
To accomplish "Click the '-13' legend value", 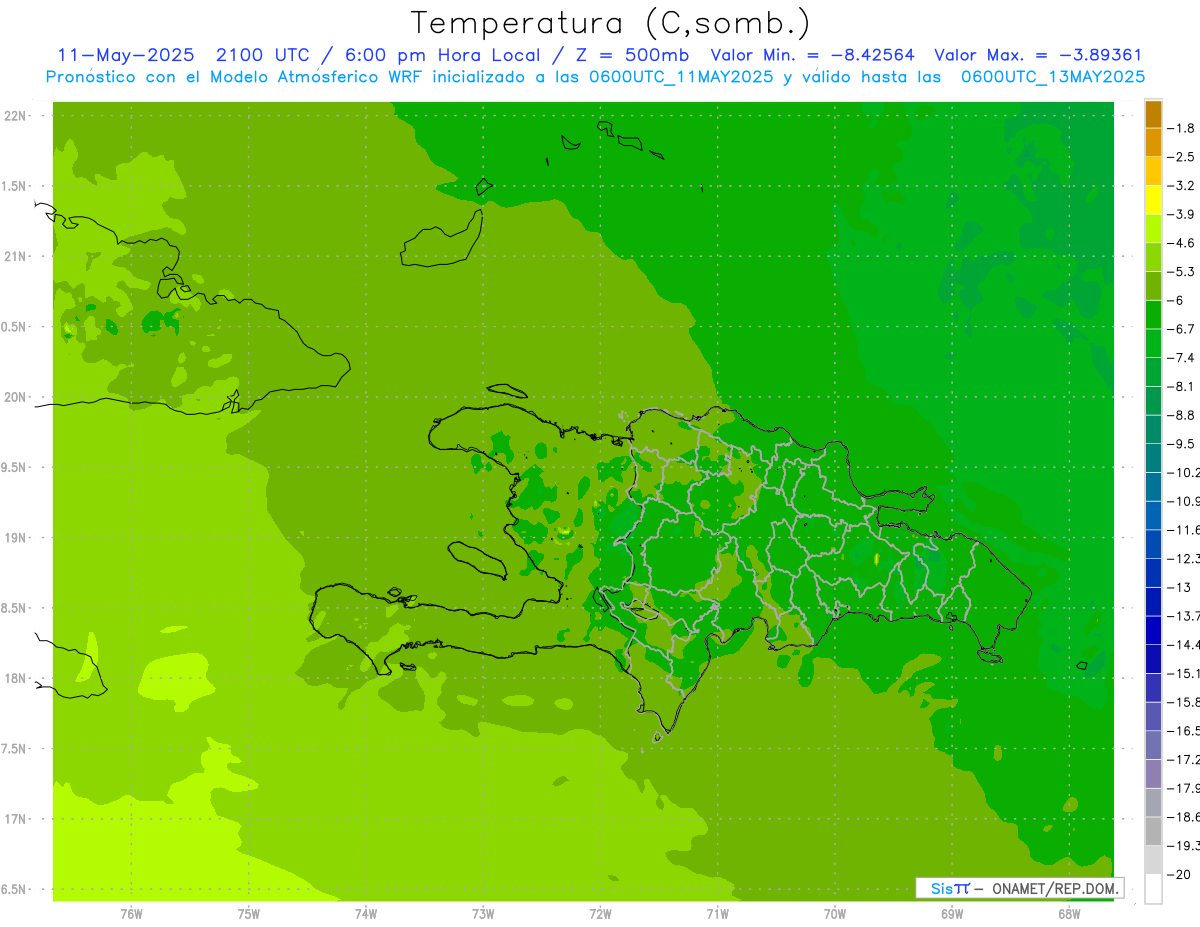I will (x=1179, y=587).
